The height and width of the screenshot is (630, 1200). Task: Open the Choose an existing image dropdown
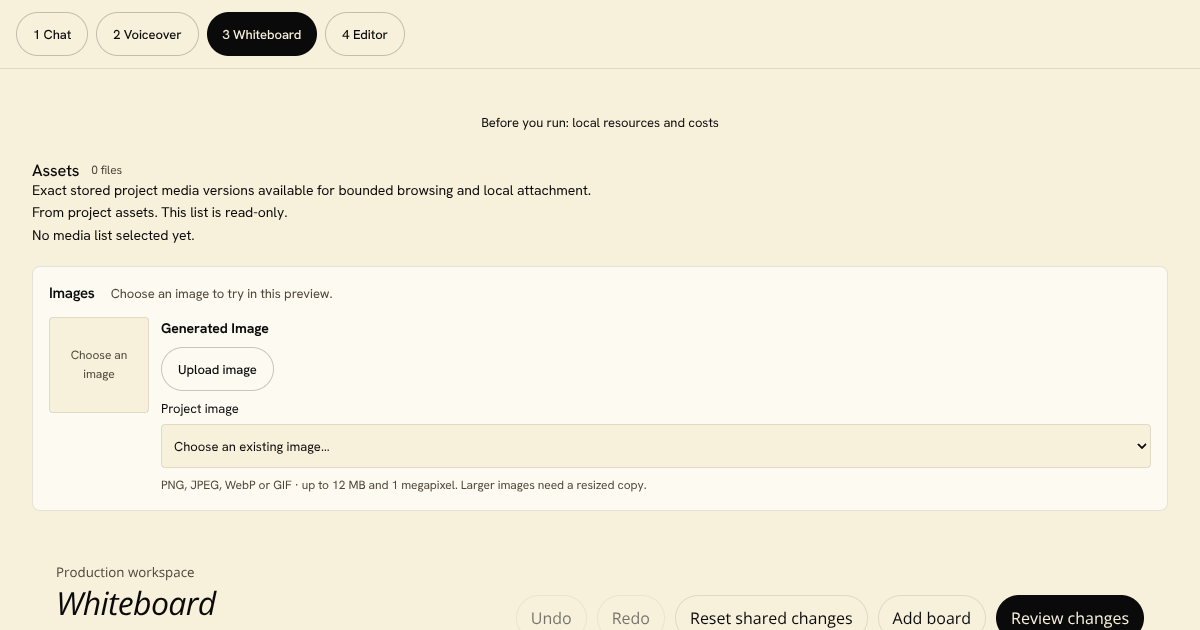[656, 446]
